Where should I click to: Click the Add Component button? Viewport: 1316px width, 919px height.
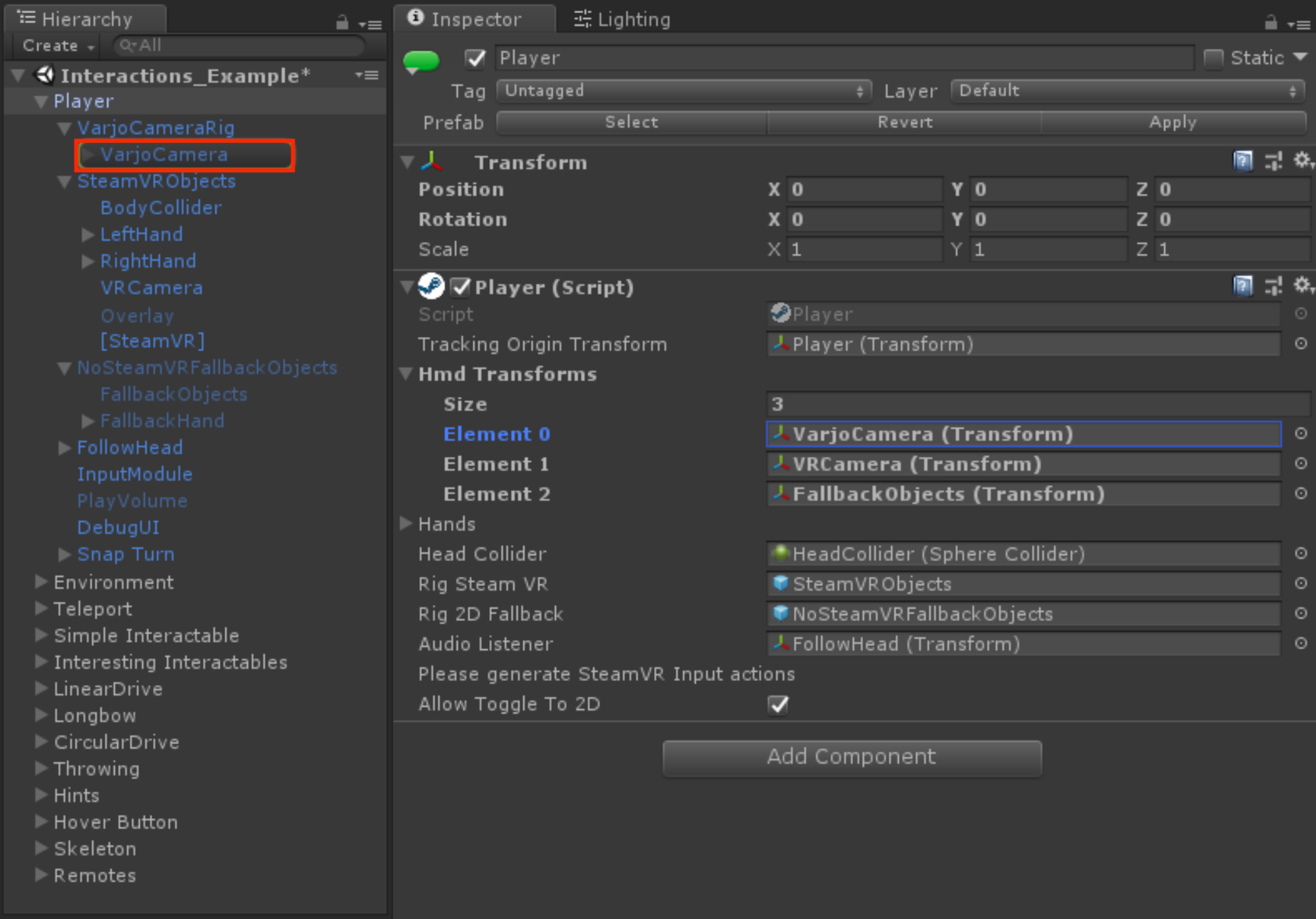(x=851, y=756)
